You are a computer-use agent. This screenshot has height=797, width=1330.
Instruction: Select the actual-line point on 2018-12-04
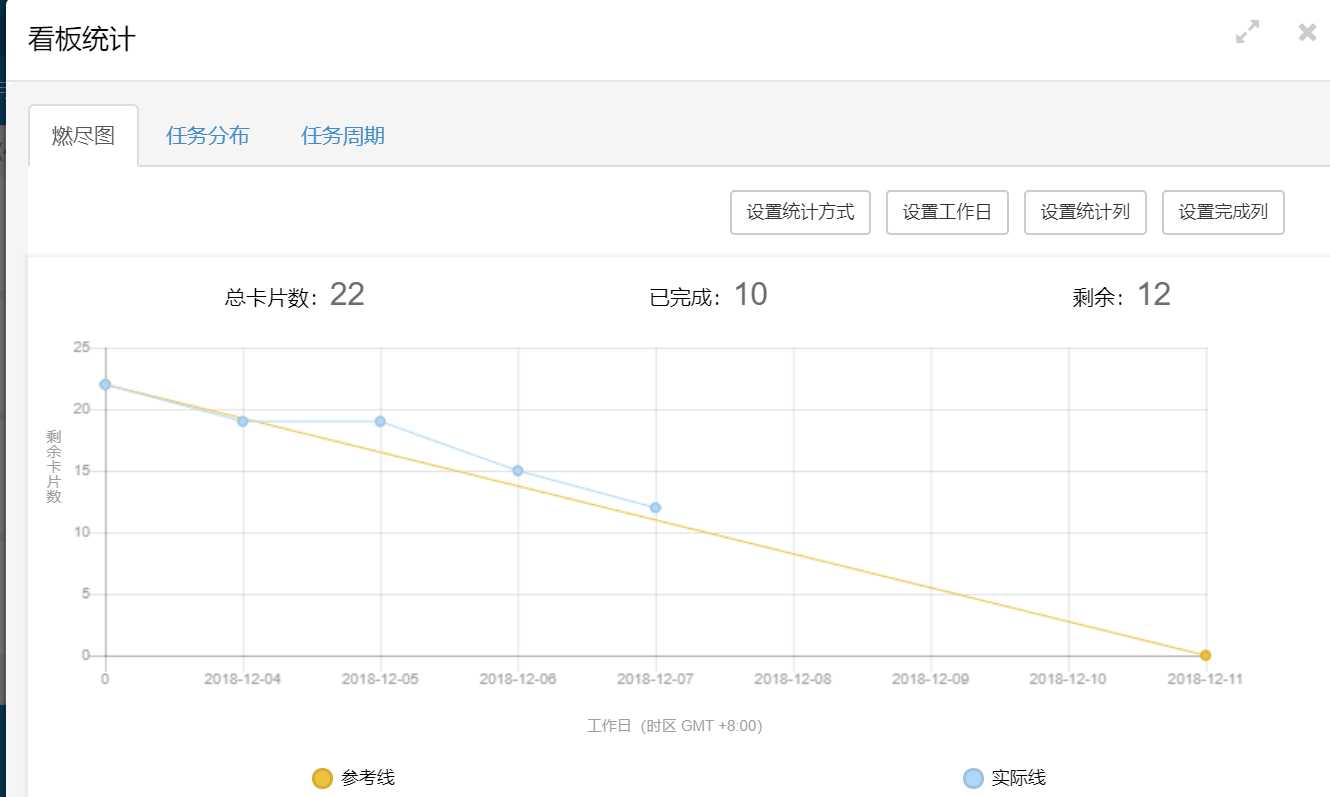click(x=242, y=421)
